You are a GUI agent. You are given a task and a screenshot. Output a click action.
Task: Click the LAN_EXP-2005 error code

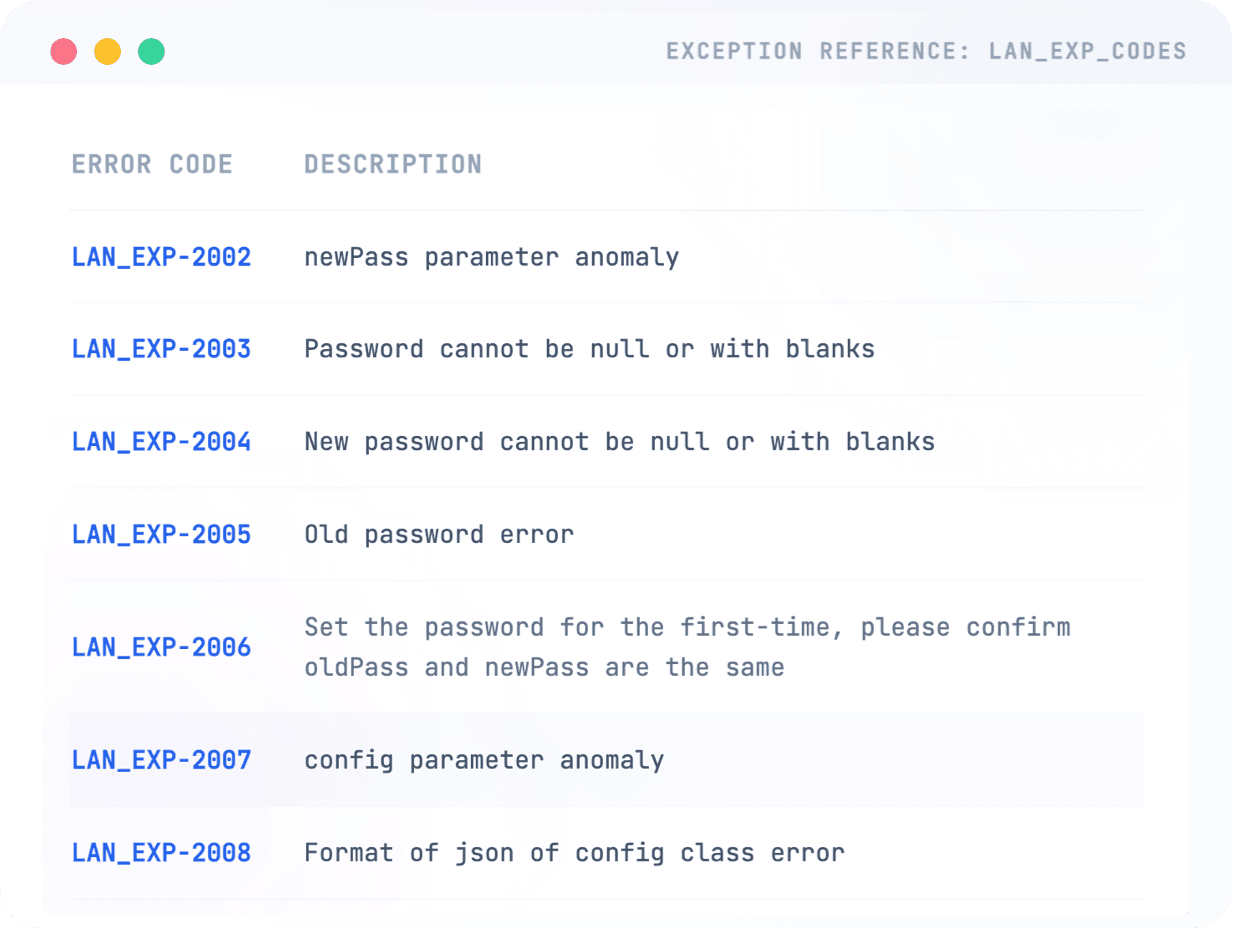click(x=161, y=534)
